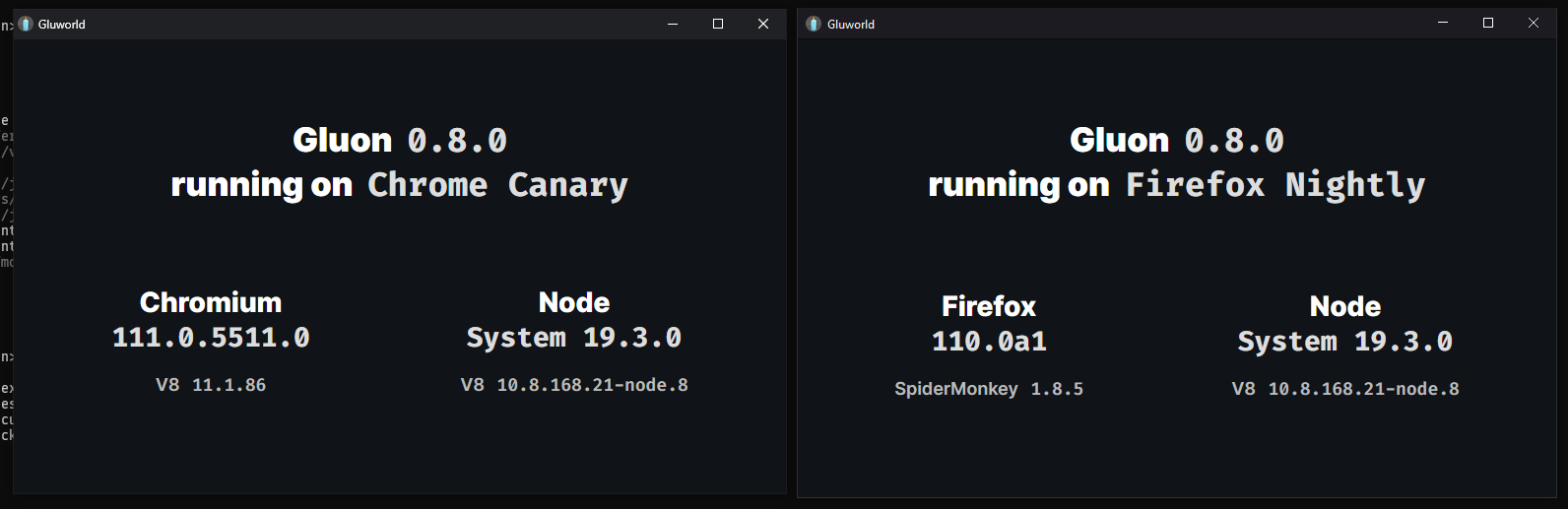The height and width of the screenshot is (509, 1568).
Task: Close the Chrome Canary Gluworld window
Action: click(763, 24)
